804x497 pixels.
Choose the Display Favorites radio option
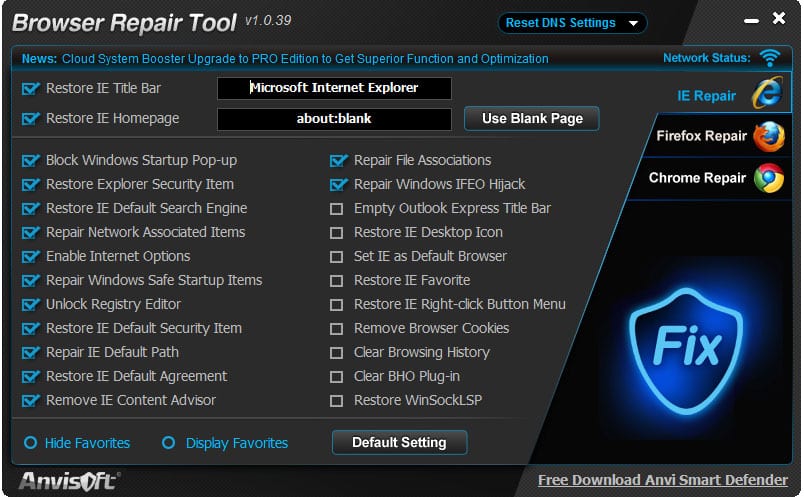169,443
